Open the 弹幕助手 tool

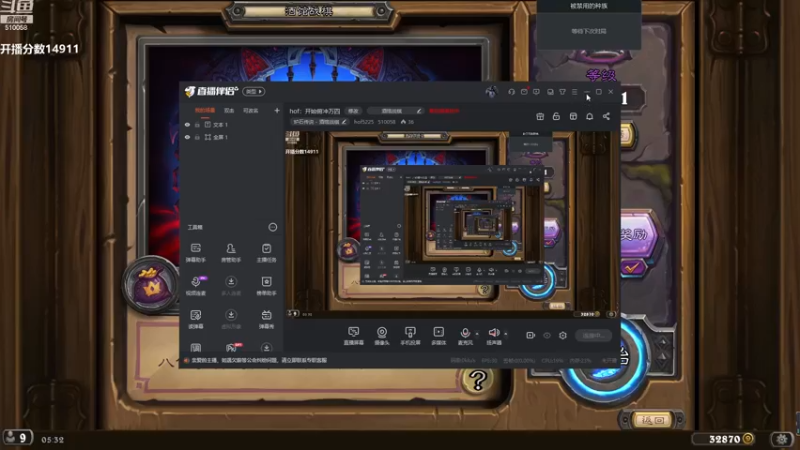pyautogui.click(x=195, y=253)
